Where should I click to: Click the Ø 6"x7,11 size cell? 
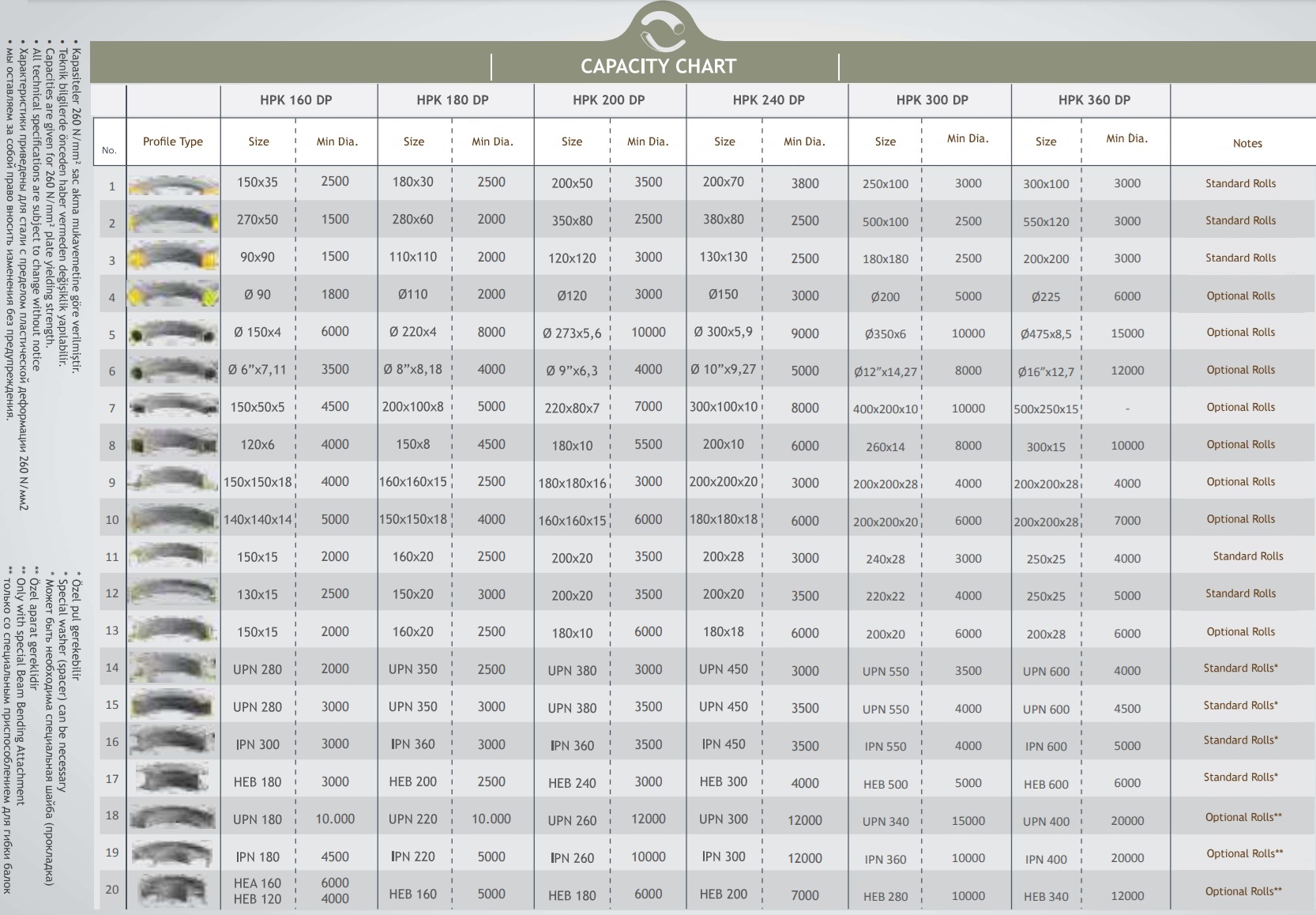tap(258, 370)
